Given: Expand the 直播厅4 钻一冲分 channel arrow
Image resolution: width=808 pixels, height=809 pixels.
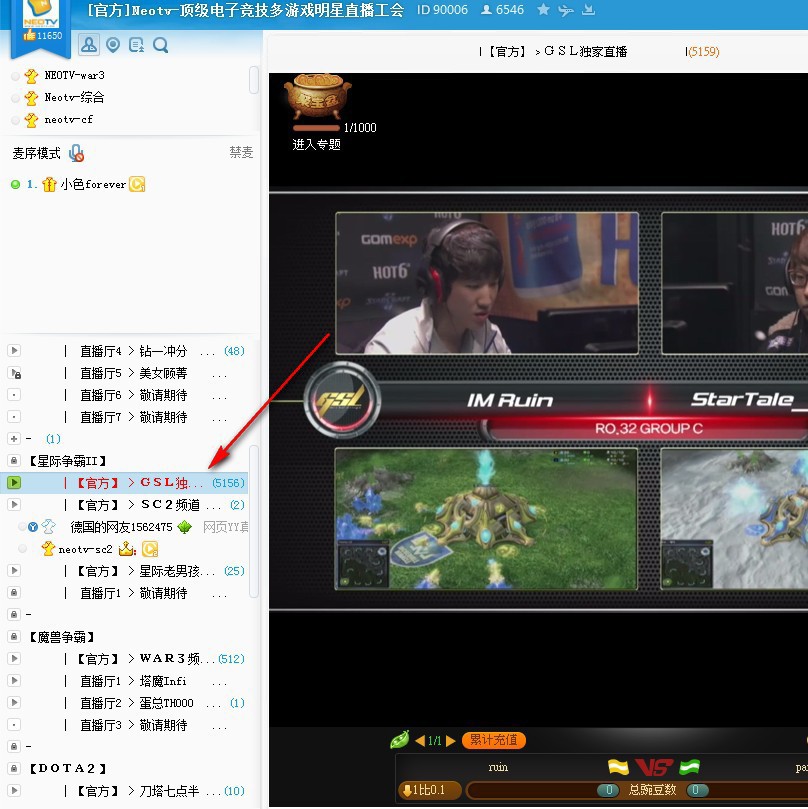Looking at the screenshot, I should [14, 350].
